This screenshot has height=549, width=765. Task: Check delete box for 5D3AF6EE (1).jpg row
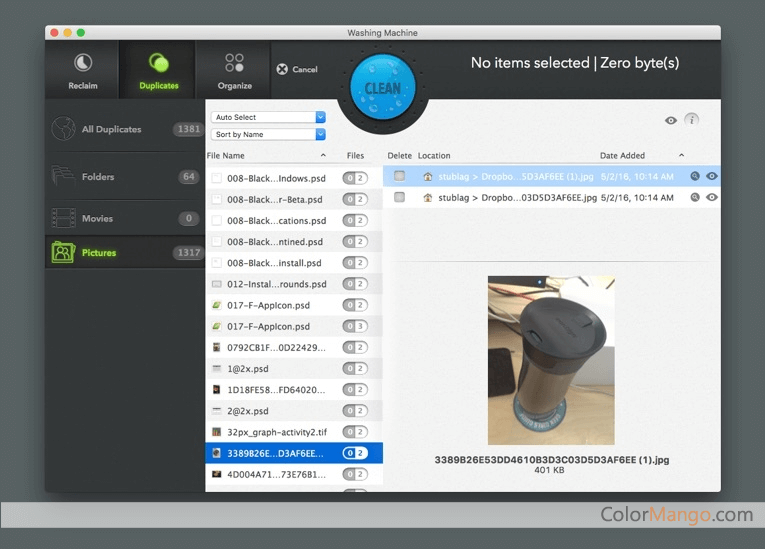click(400, 176)
